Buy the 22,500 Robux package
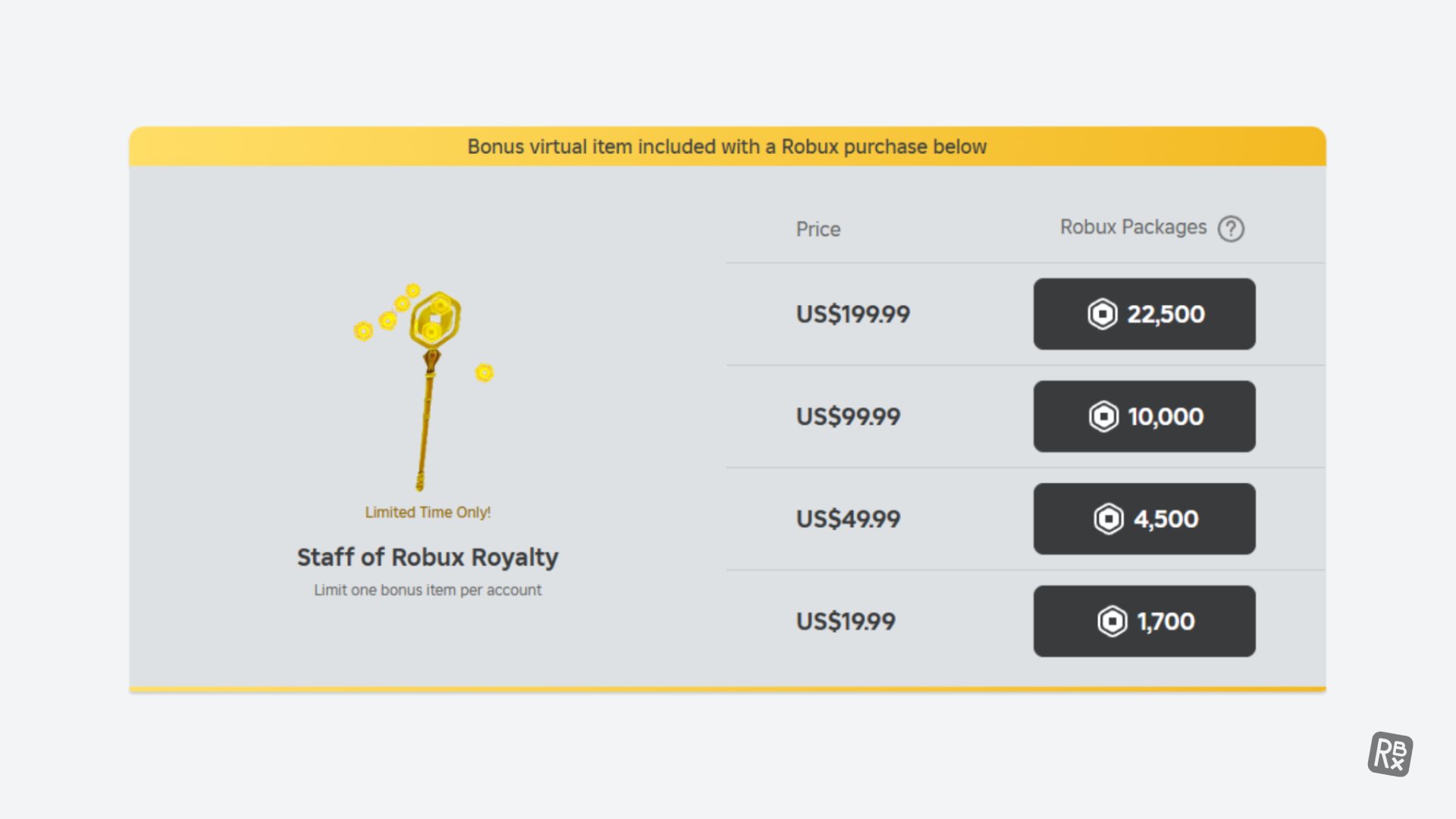The width and height of the screenshot is (1456, 819). 1144,314
